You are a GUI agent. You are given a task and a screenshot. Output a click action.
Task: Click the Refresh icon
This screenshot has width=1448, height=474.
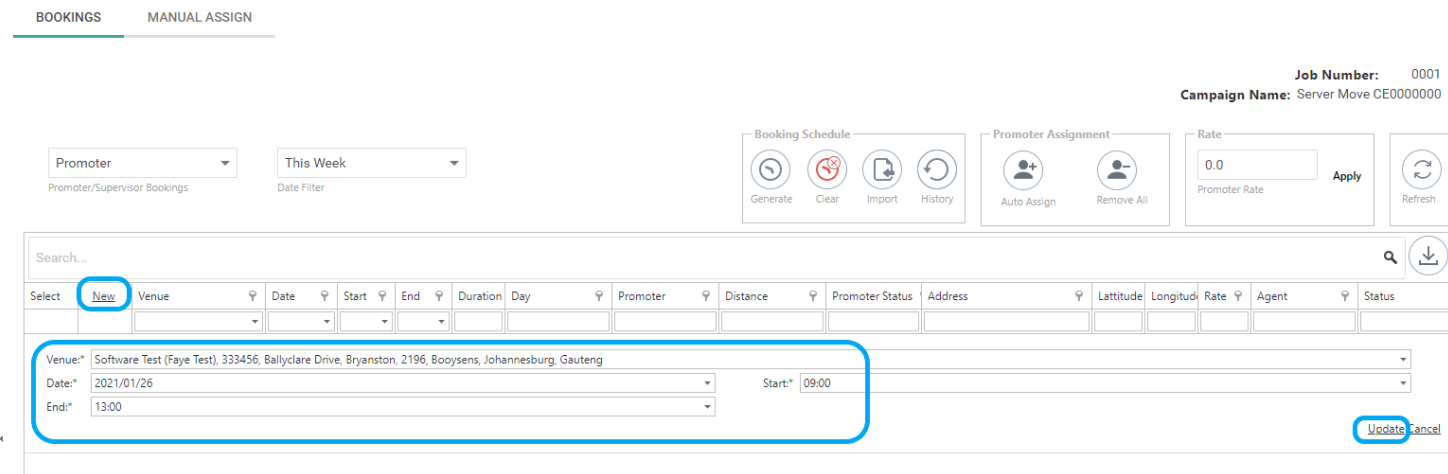(1420, 171)
